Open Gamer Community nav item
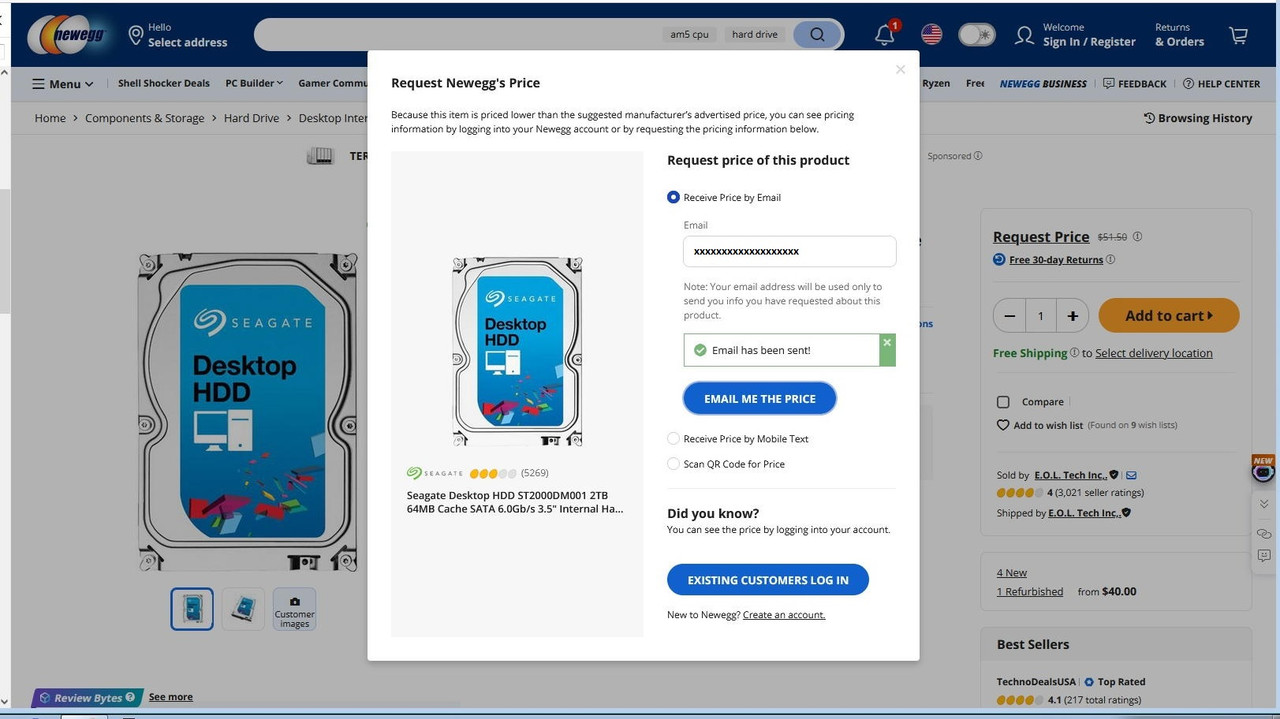The image size is (1280, 719). pos(333,83)
